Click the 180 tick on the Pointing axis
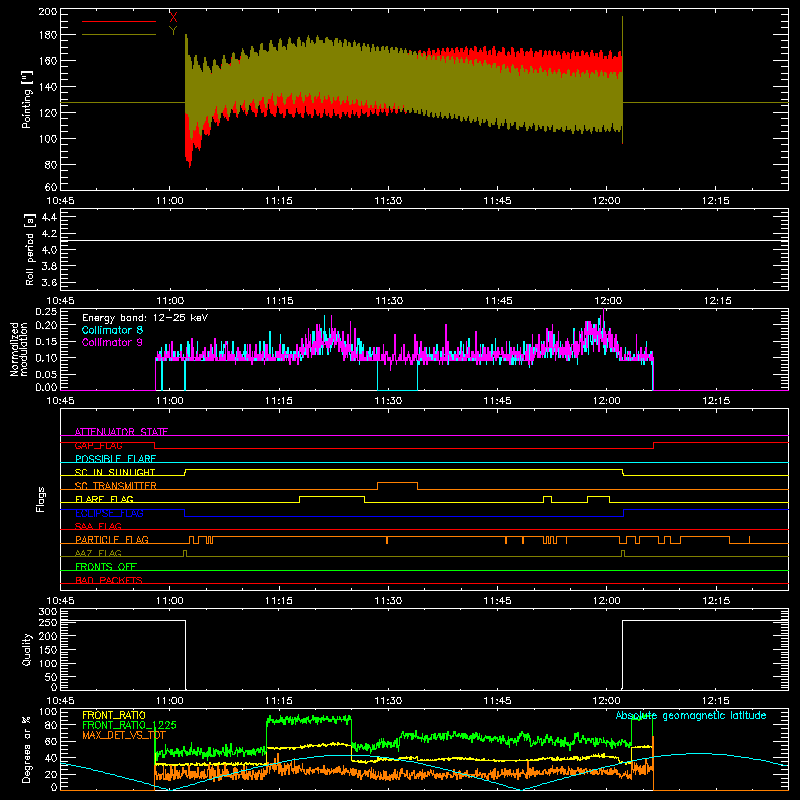800x800 pixels. 48,35
